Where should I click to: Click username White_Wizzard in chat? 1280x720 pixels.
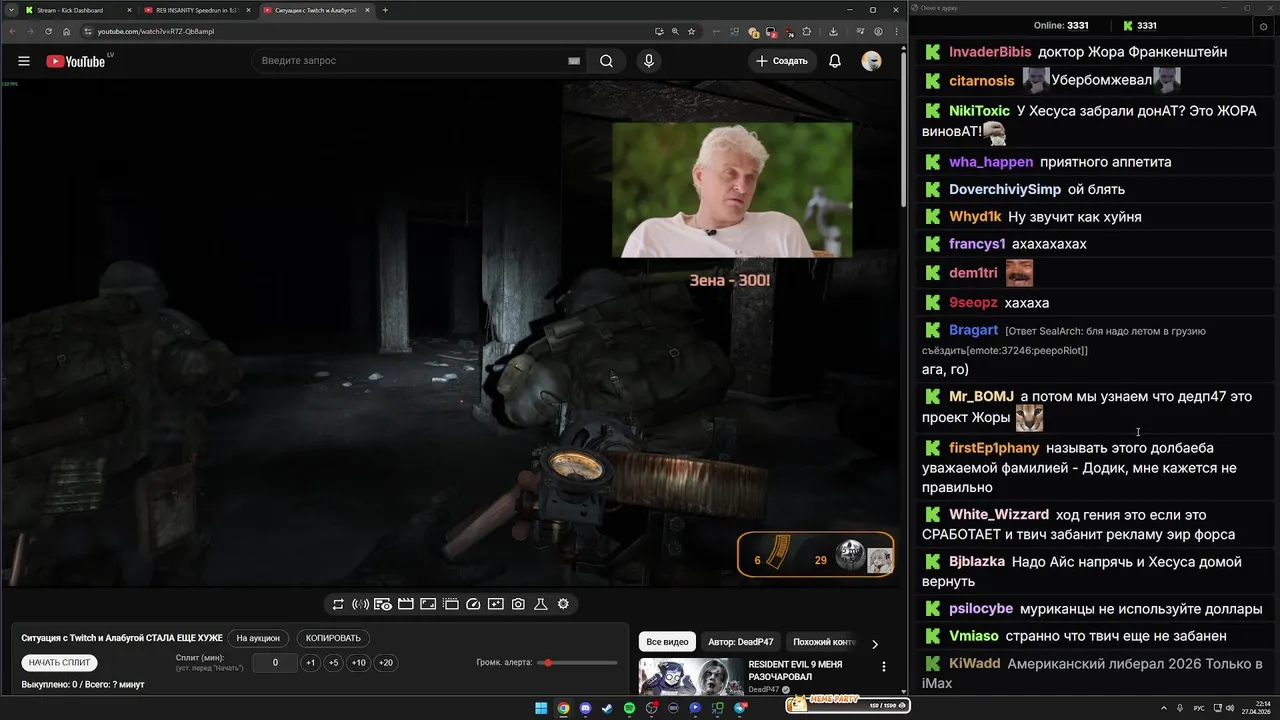point(999,515)
